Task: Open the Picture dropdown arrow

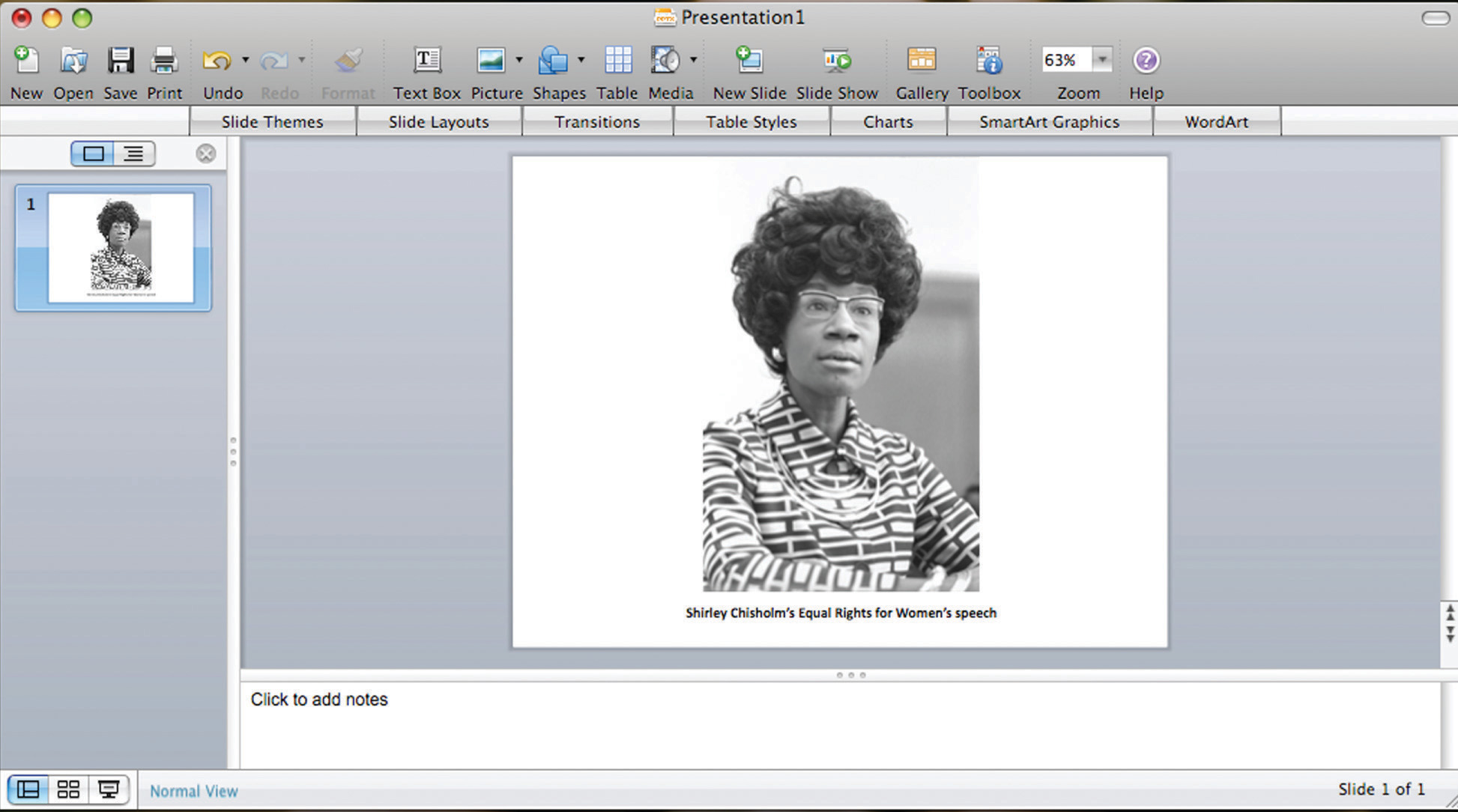Action: (518, 60)
